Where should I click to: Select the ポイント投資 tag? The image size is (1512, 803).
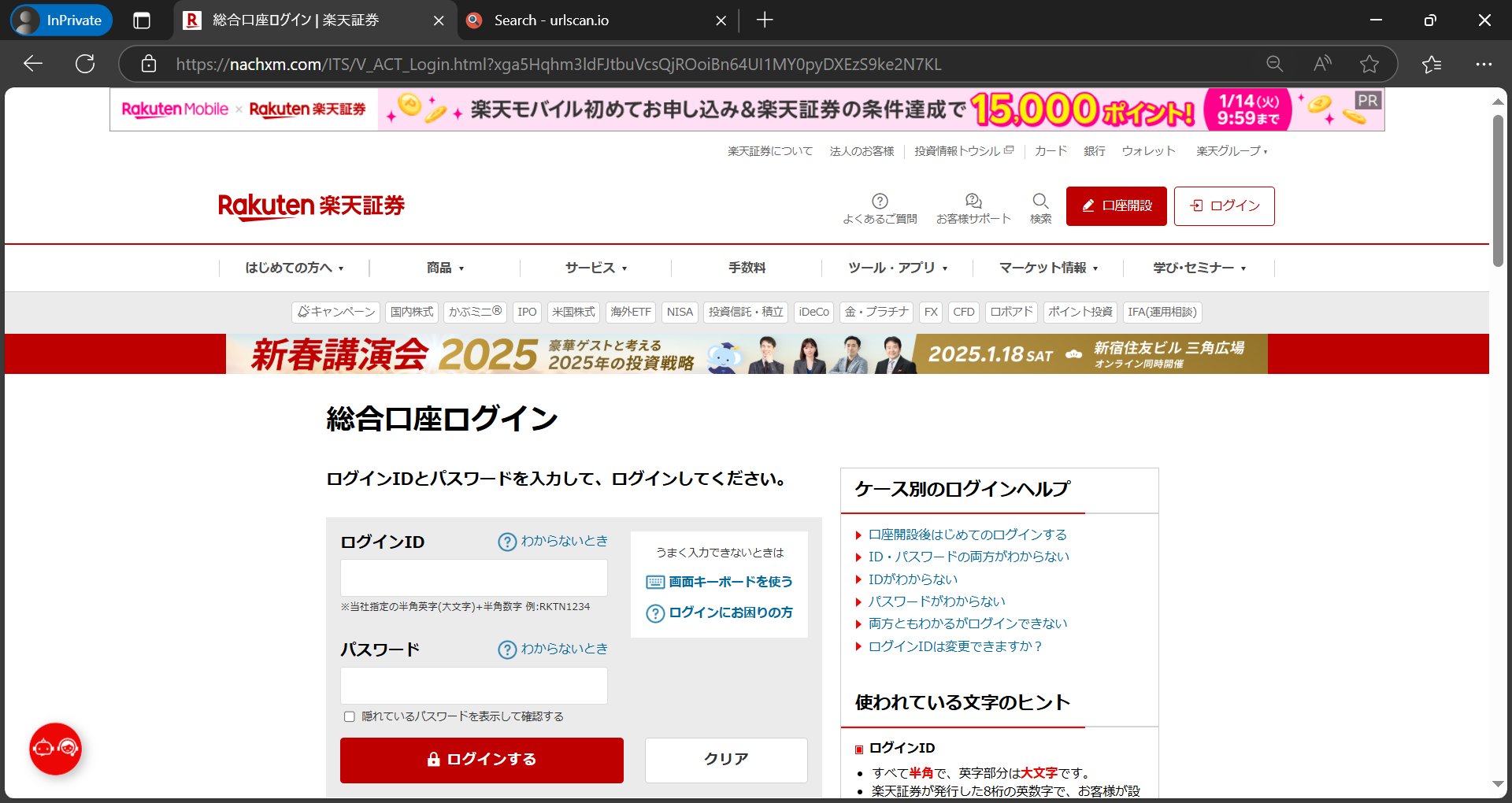pos(1080,312)
